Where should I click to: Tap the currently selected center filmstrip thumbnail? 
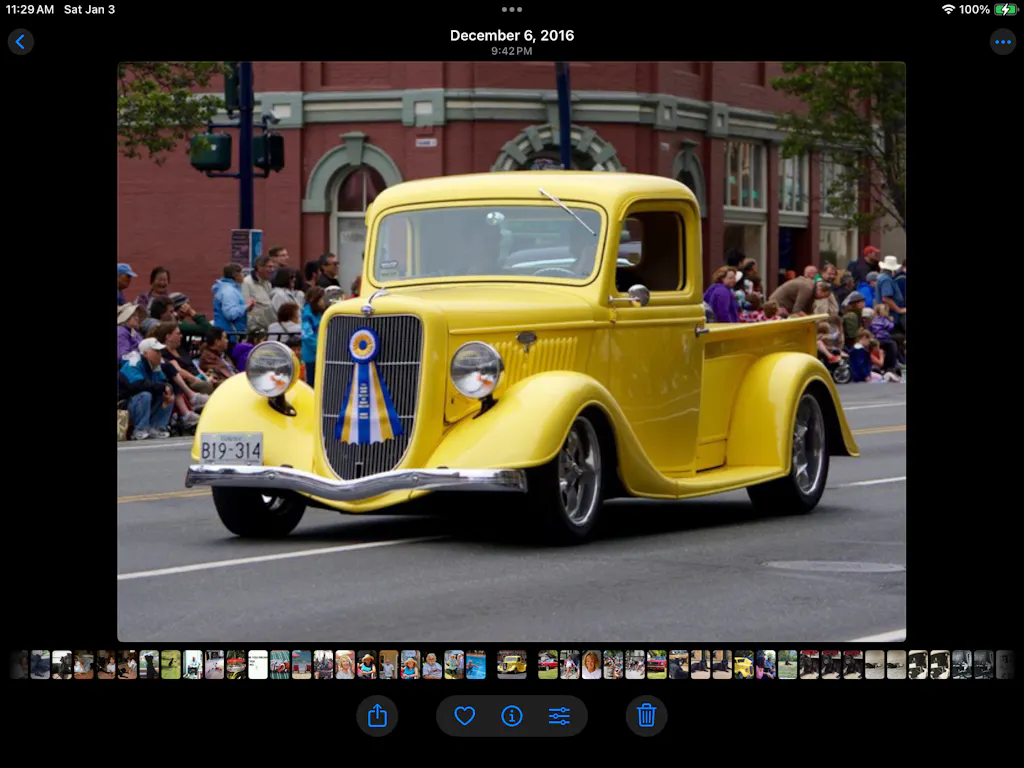(x=512, y=665)
